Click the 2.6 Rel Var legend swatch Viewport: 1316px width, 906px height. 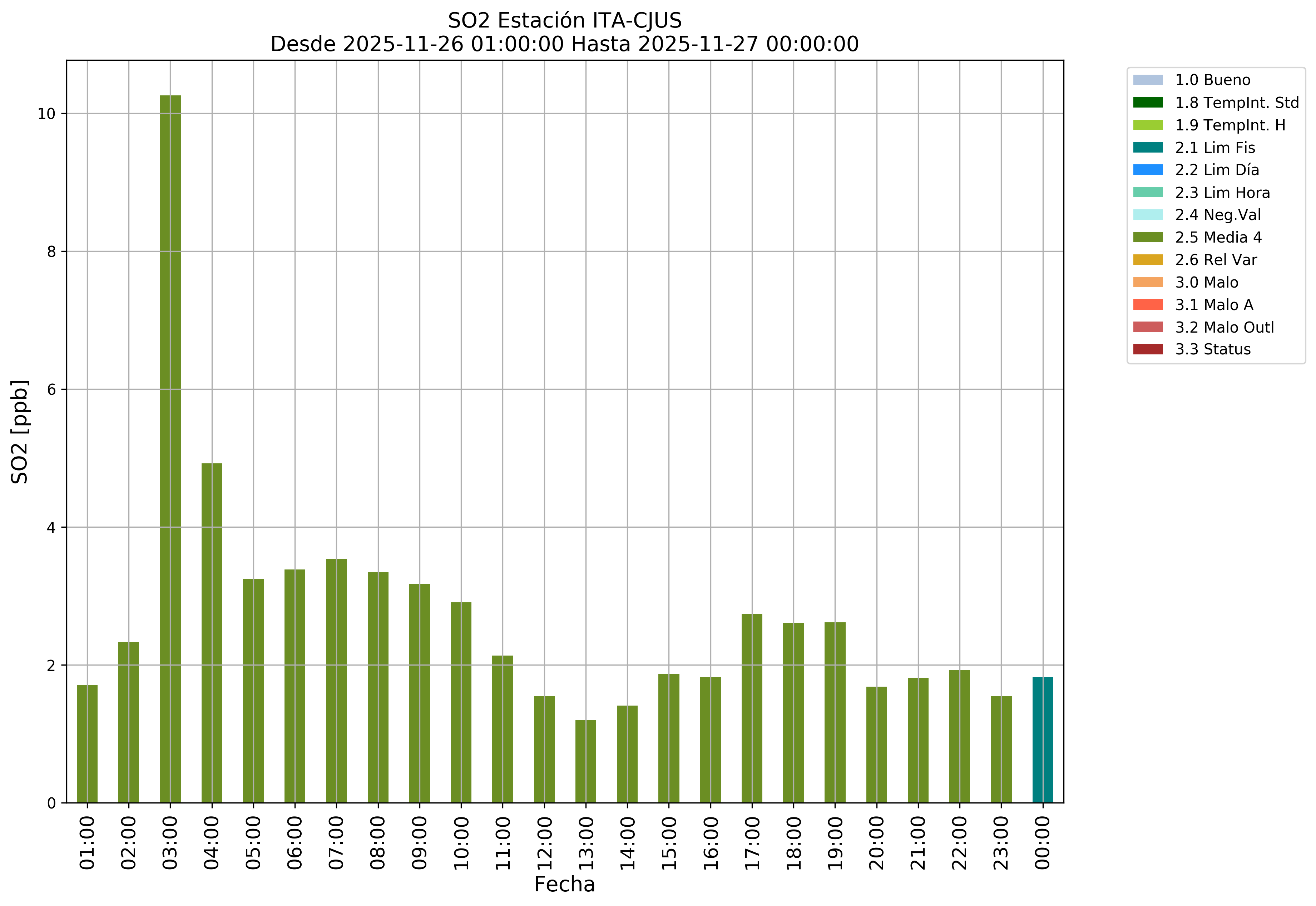click(1147, 260)
